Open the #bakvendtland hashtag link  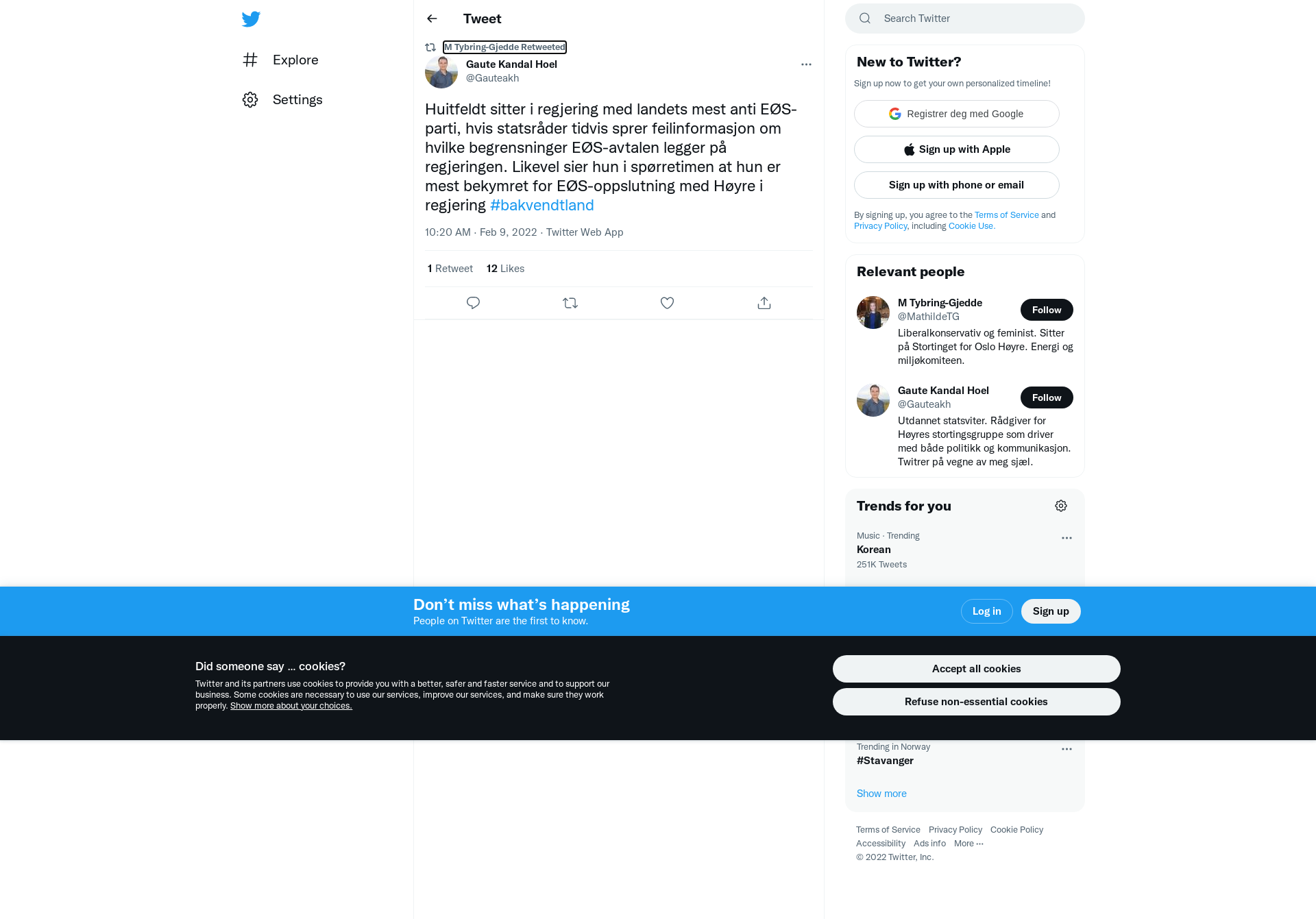[541, 205]
